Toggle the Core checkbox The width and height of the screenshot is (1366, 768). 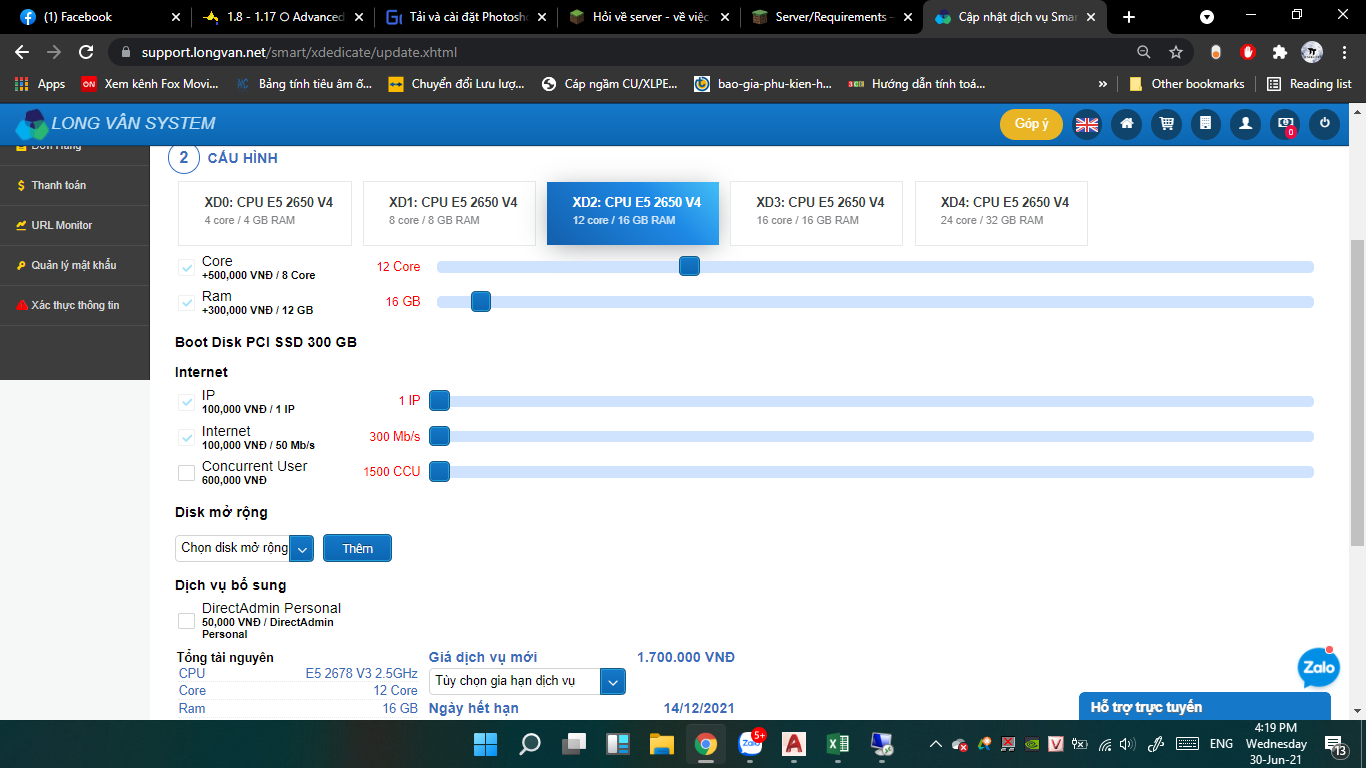point(186,268)
